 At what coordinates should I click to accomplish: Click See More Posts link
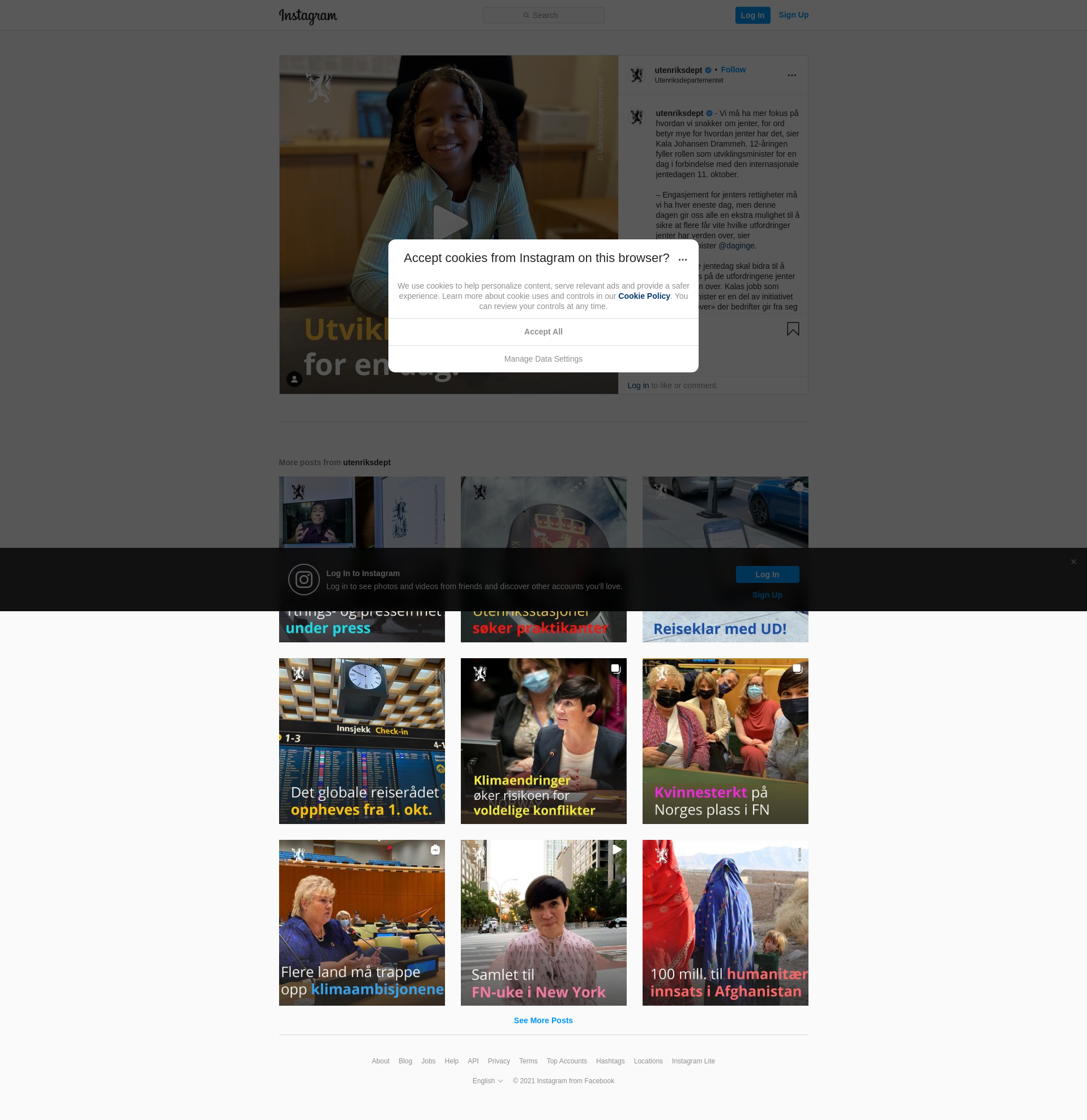click(543, 1020)
